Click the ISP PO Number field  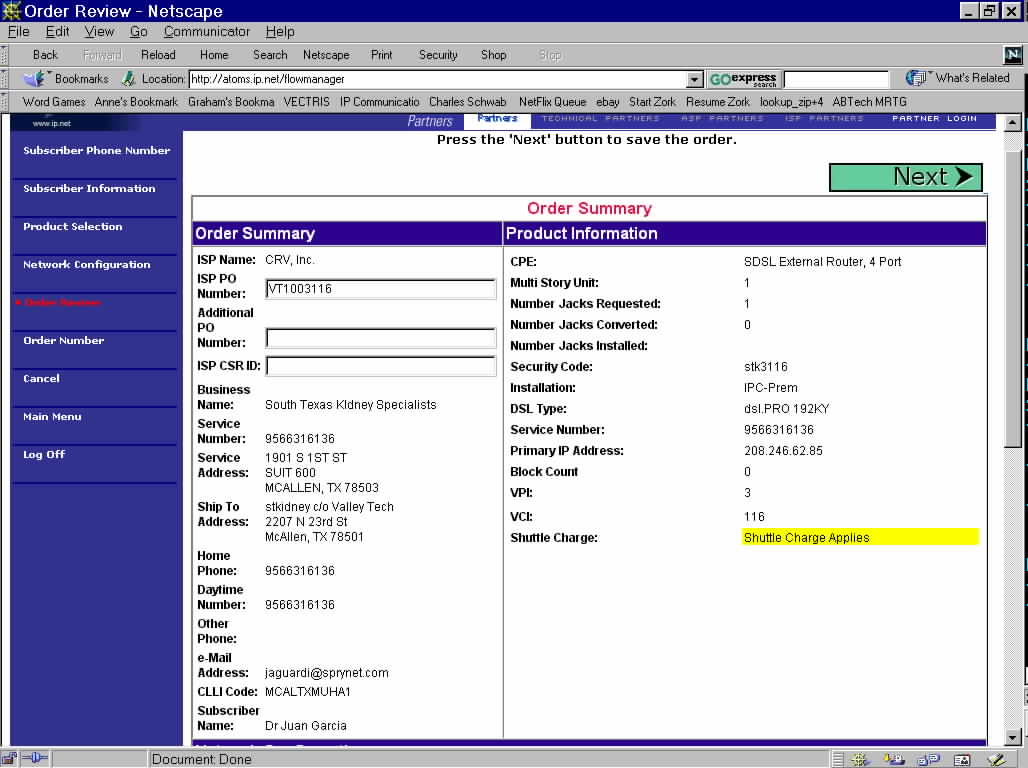click(381, 289)
